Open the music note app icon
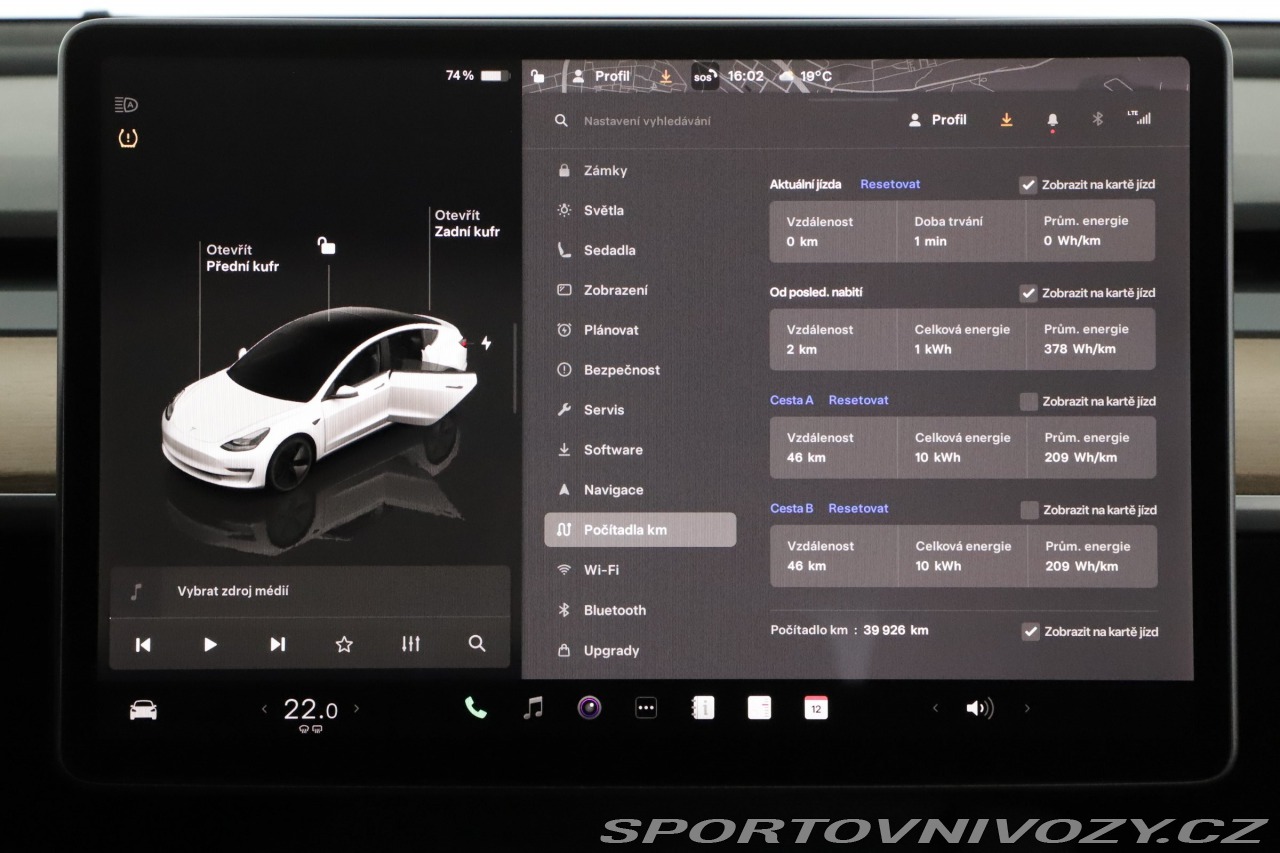Screen dimensions: 1280x853 (534, 708)
